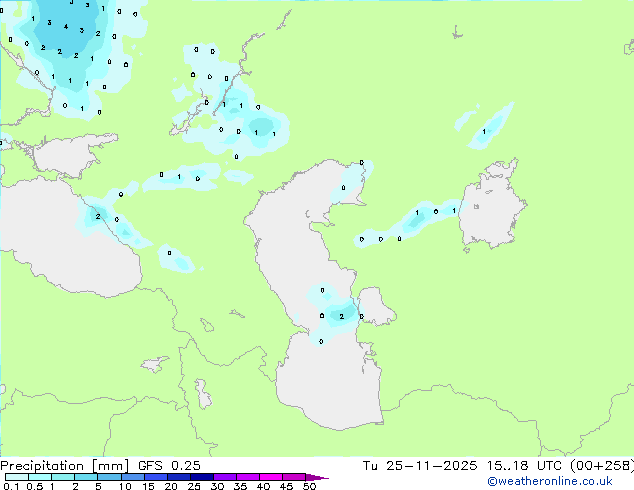
Task: Click the 'GFS 0.25' model label
Action: [169, 466]
